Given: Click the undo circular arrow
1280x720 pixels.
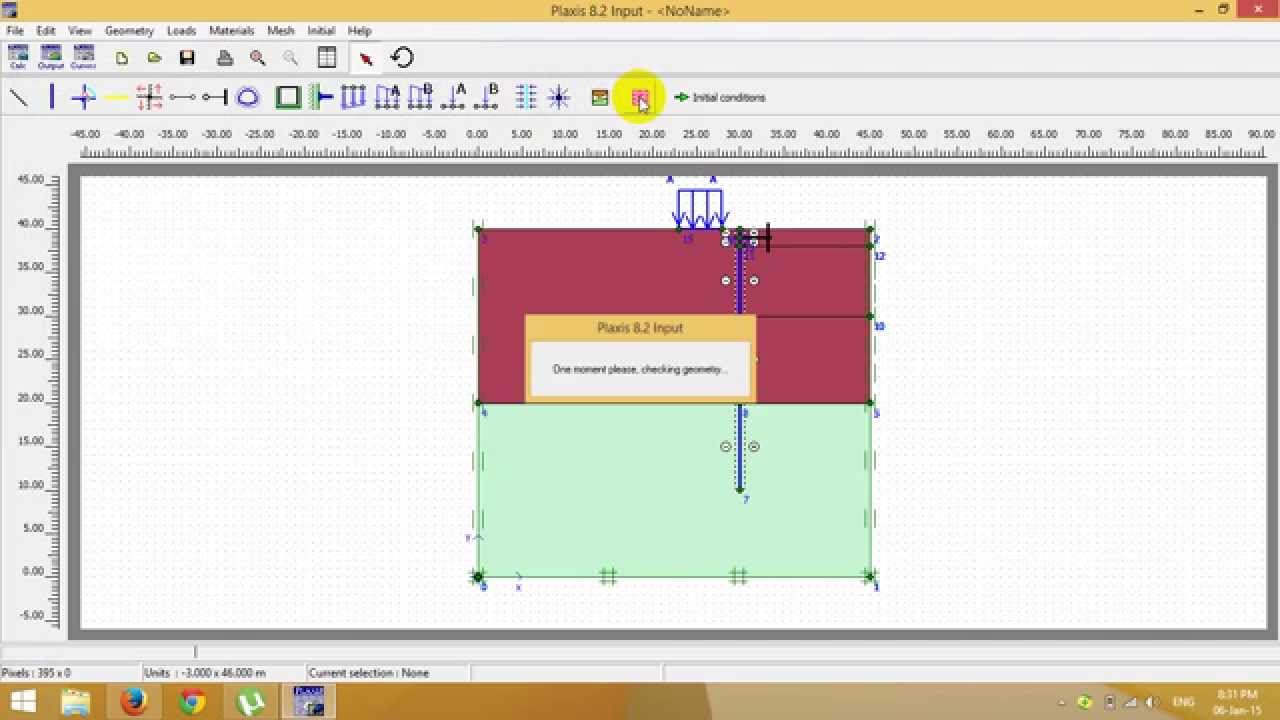Looking at the screenshot, I should coord(402,58).
